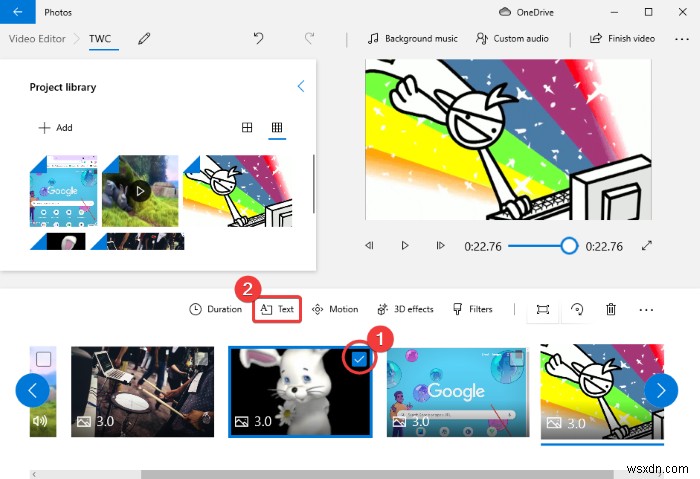The width and height of the screenshot is (700, 479).
Task: Remove or show black bars icon
Action: (x=542, y=309)
